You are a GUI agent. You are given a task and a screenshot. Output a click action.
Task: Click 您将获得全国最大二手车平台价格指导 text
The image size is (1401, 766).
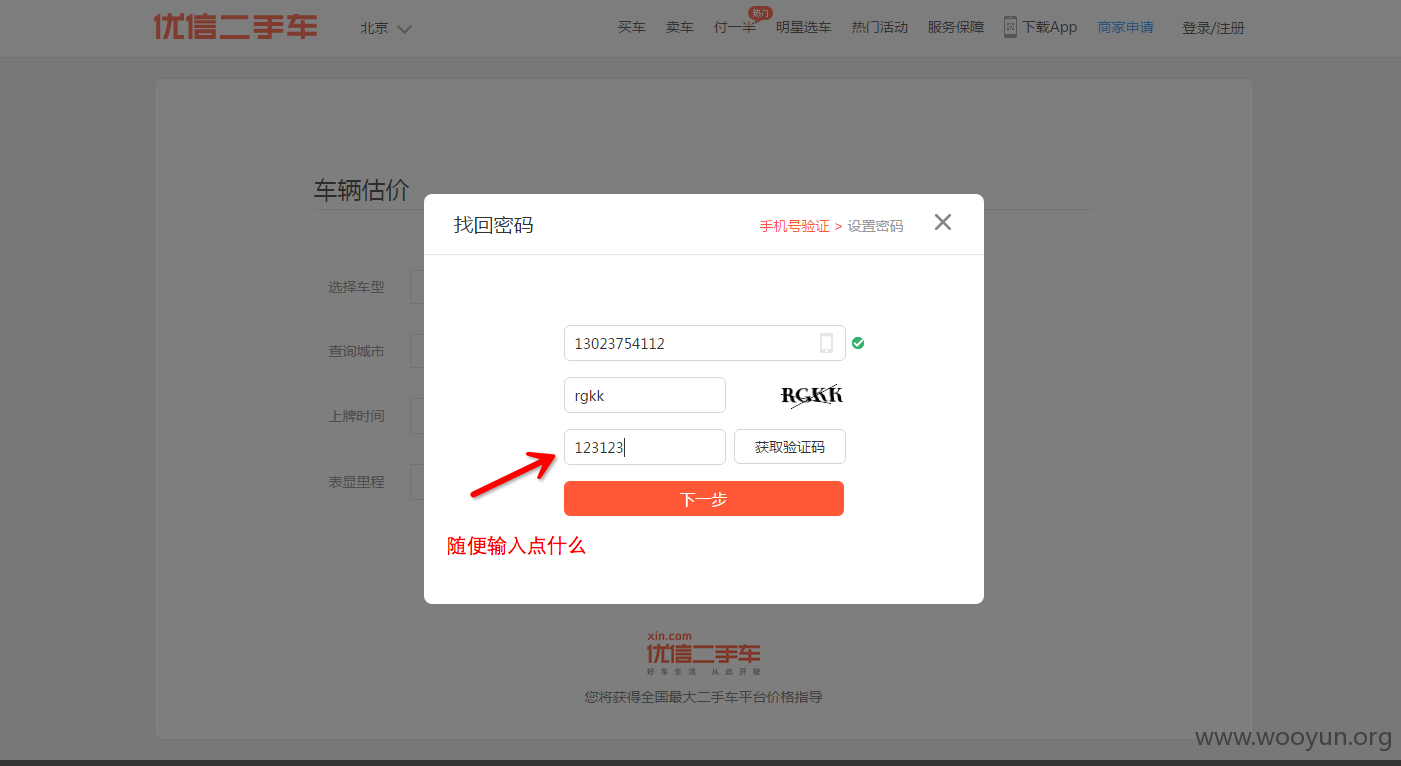click(x=703, y=697)
